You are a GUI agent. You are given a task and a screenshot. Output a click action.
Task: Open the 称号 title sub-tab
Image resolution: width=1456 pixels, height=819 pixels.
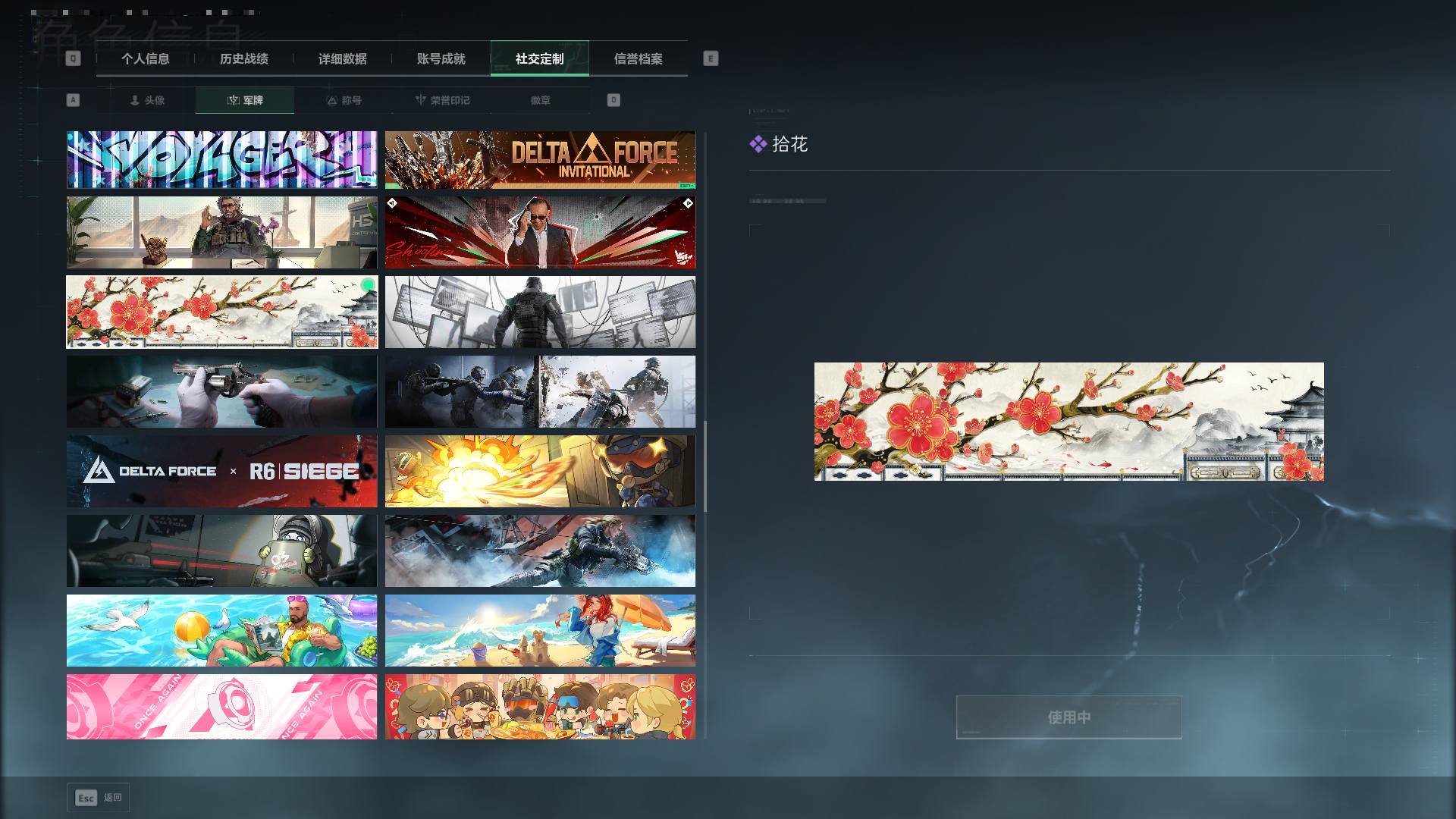click(344, 100)
